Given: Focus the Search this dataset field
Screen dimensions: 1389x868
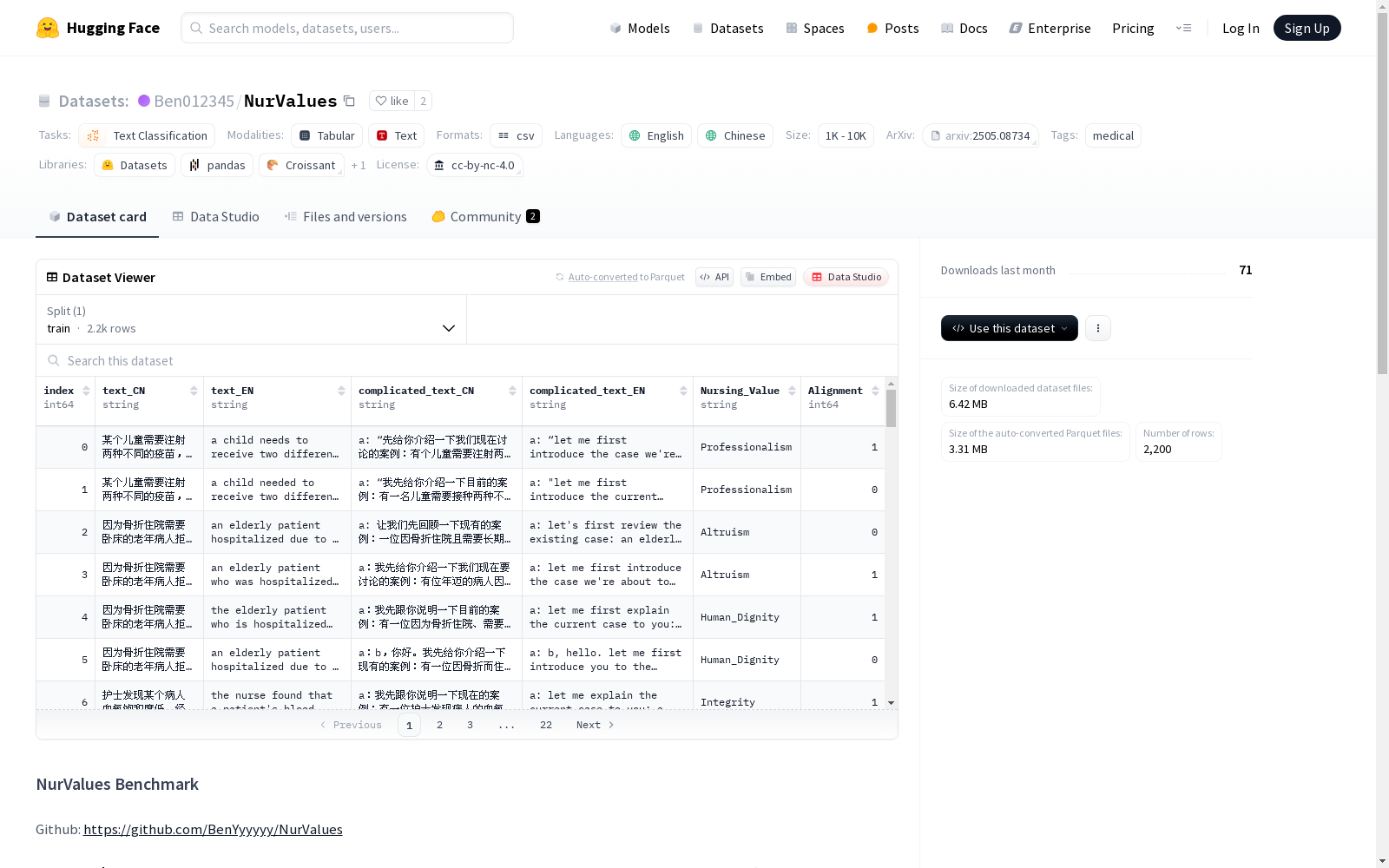Looking at the screenshot, I should (467, 360).
